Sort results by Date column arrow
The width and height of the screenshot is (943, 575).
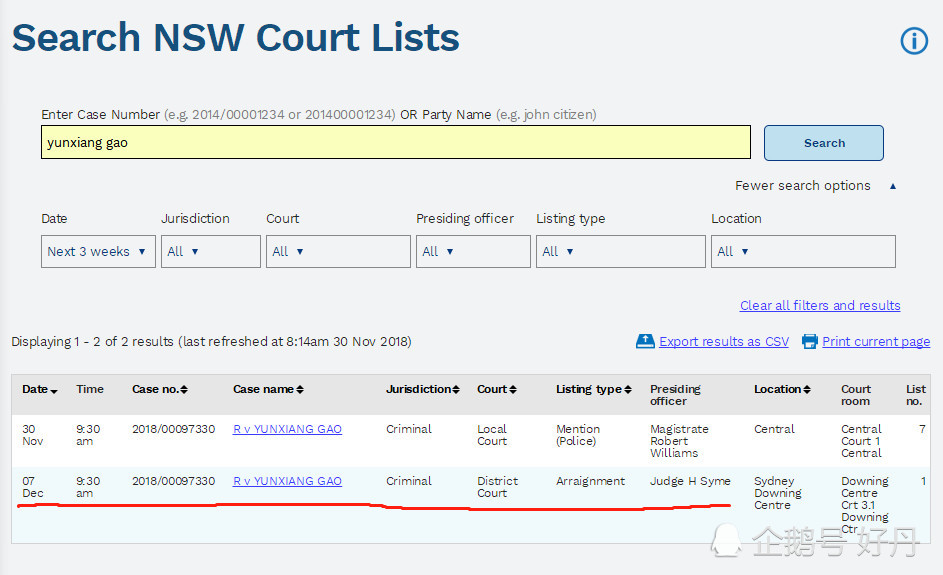click(x=54, y=391)
